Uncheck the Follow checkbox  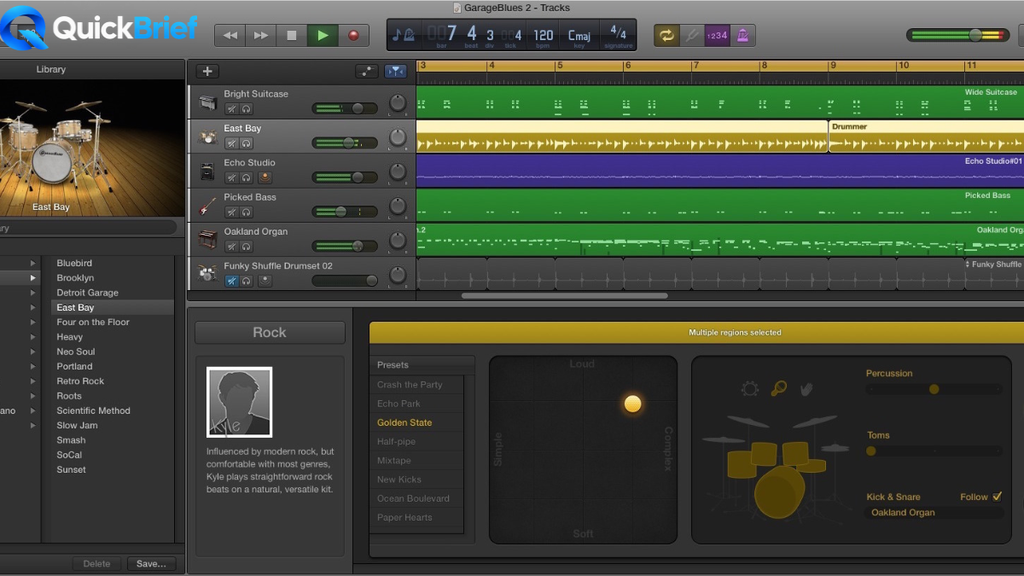click(997, 496)
